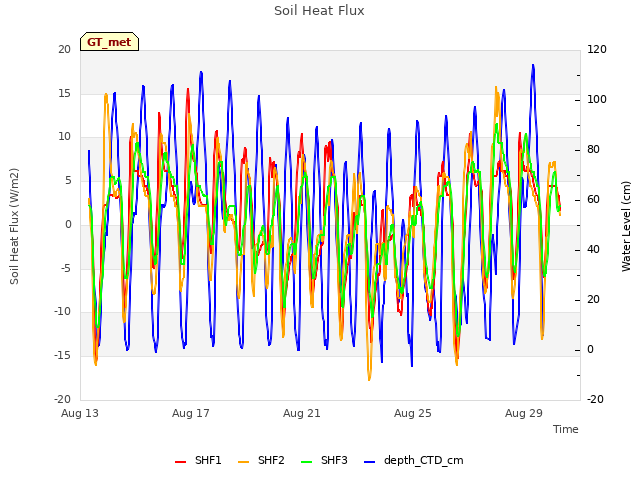Click the left axis value -10
Screen dimensions: 640x480
click(x=62, y=312)
